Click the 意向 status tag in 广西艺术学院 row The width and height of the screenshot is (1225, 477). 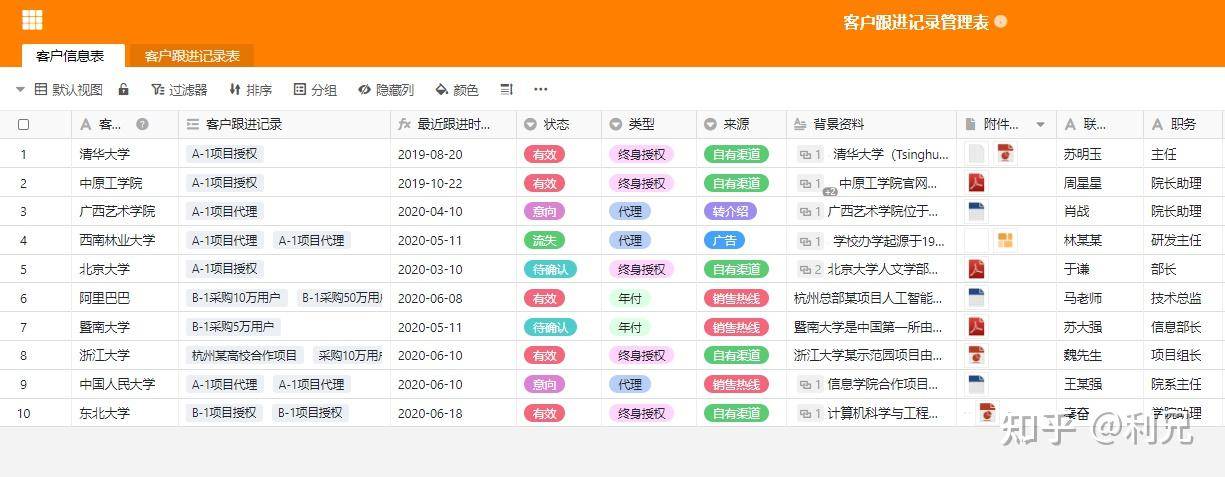point(543,211)
